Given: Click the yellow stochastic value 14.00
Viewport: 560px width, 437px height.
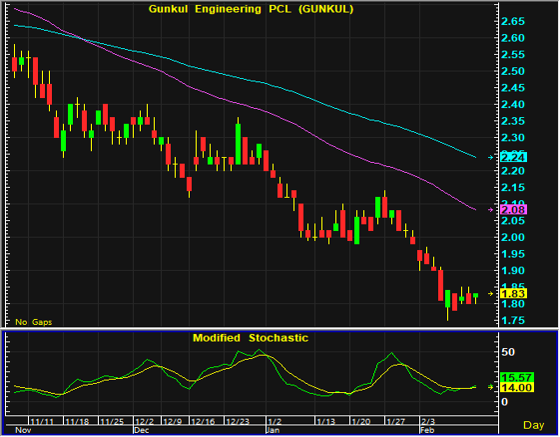Looking at the screenshot, I should tap(517, 387).
